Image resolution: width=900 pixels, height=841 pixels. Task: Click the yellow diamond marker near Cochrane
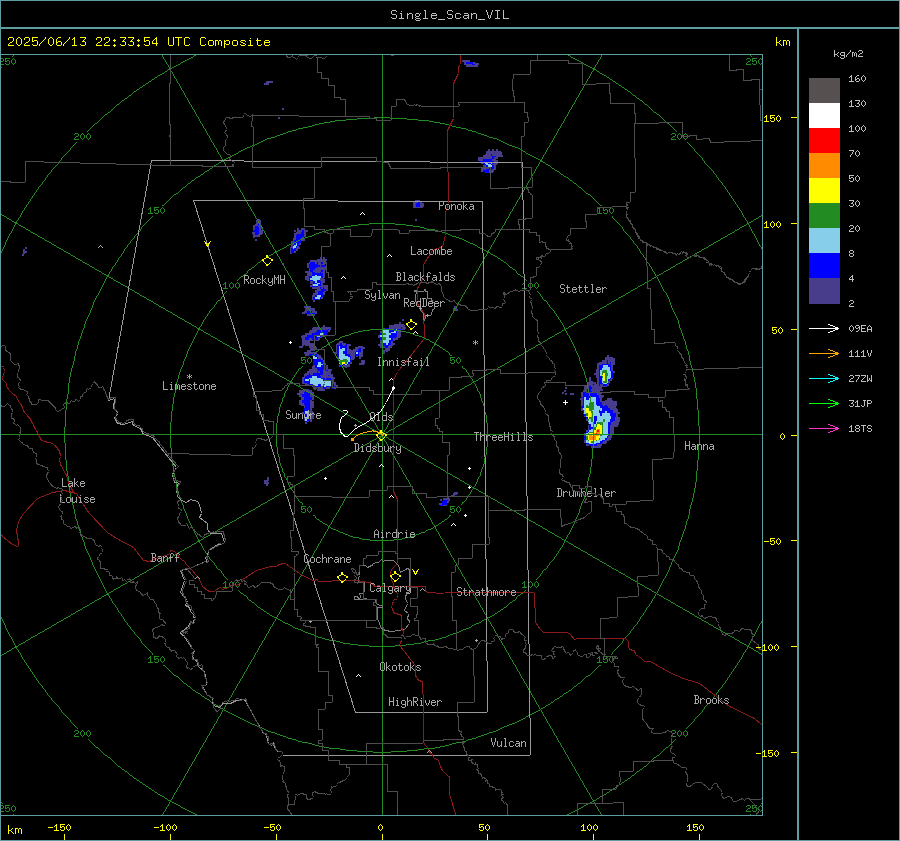[342, 577]
